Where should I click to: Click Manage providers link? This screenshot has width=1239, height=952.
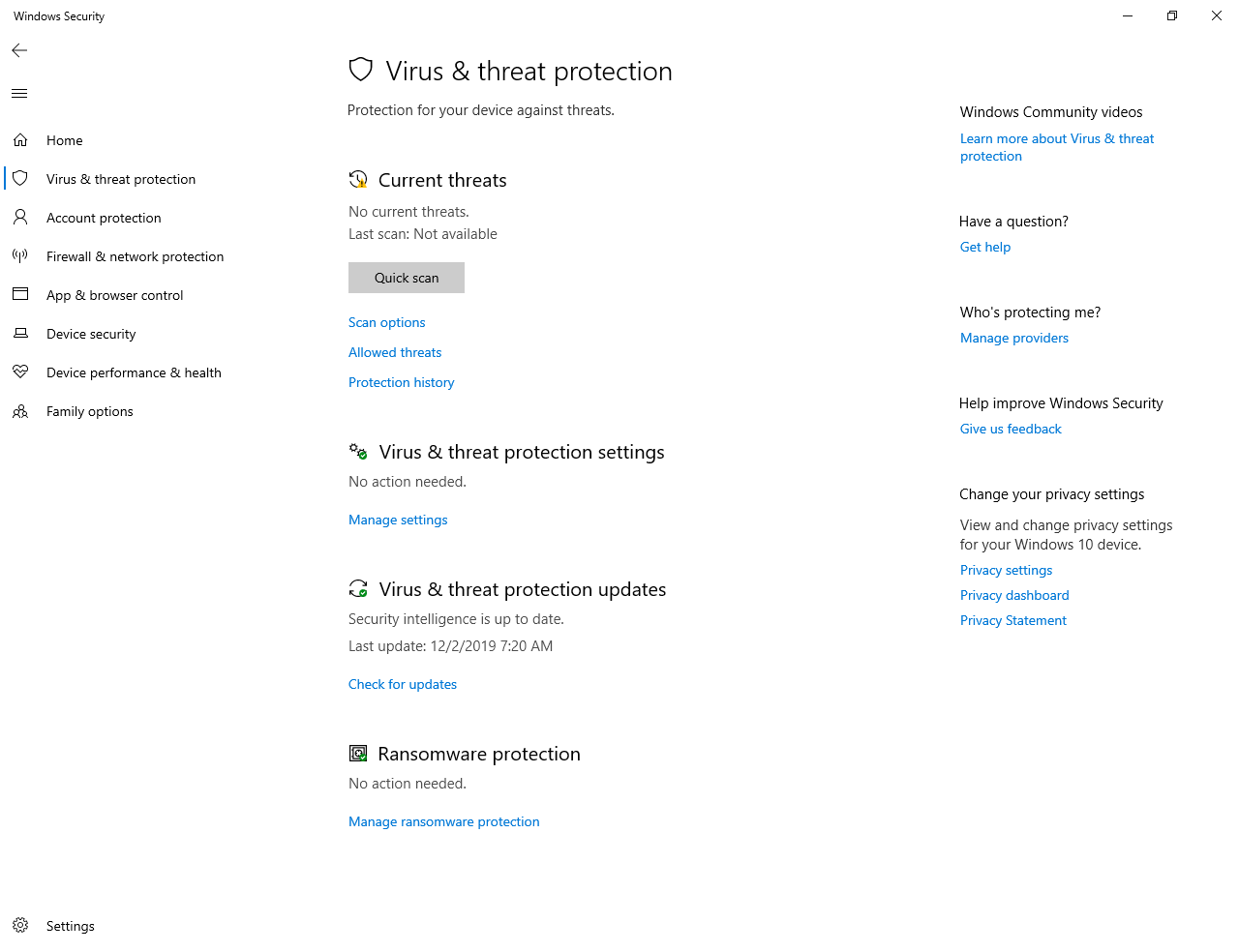[1013, 338]
